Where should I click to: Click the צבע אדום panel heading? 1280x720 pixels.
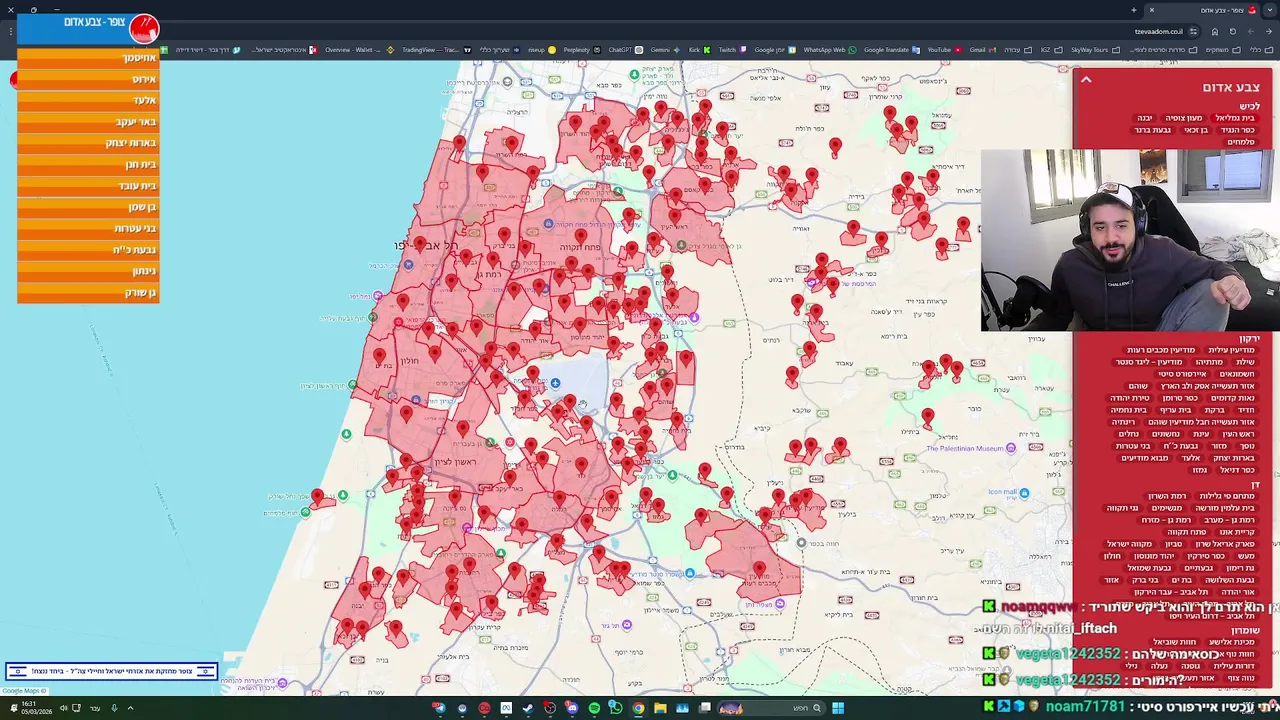coord(1231,87)
